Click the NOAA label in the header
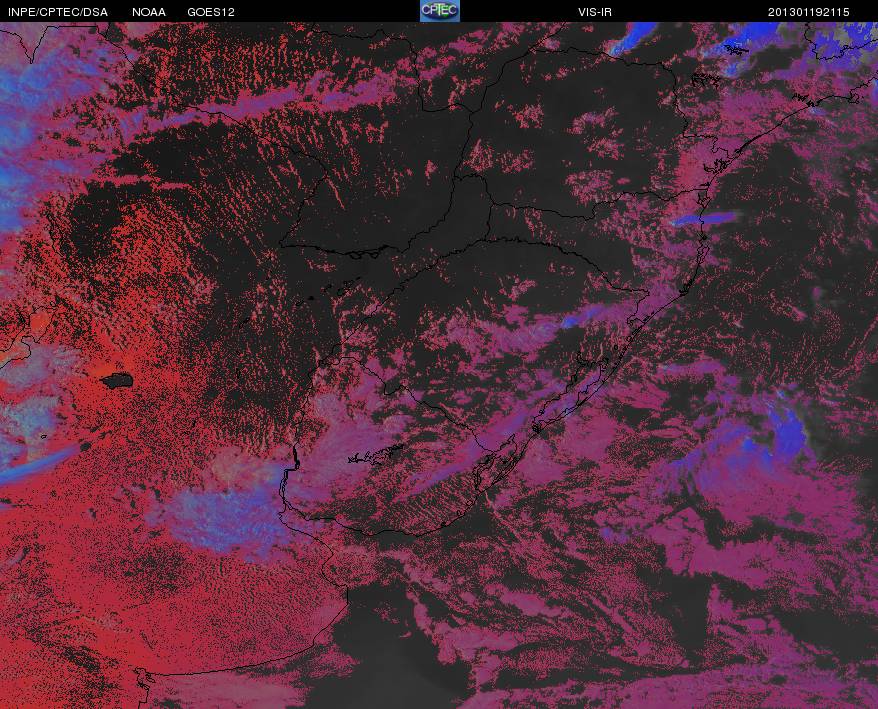878x709 pixels. (149, 12)
